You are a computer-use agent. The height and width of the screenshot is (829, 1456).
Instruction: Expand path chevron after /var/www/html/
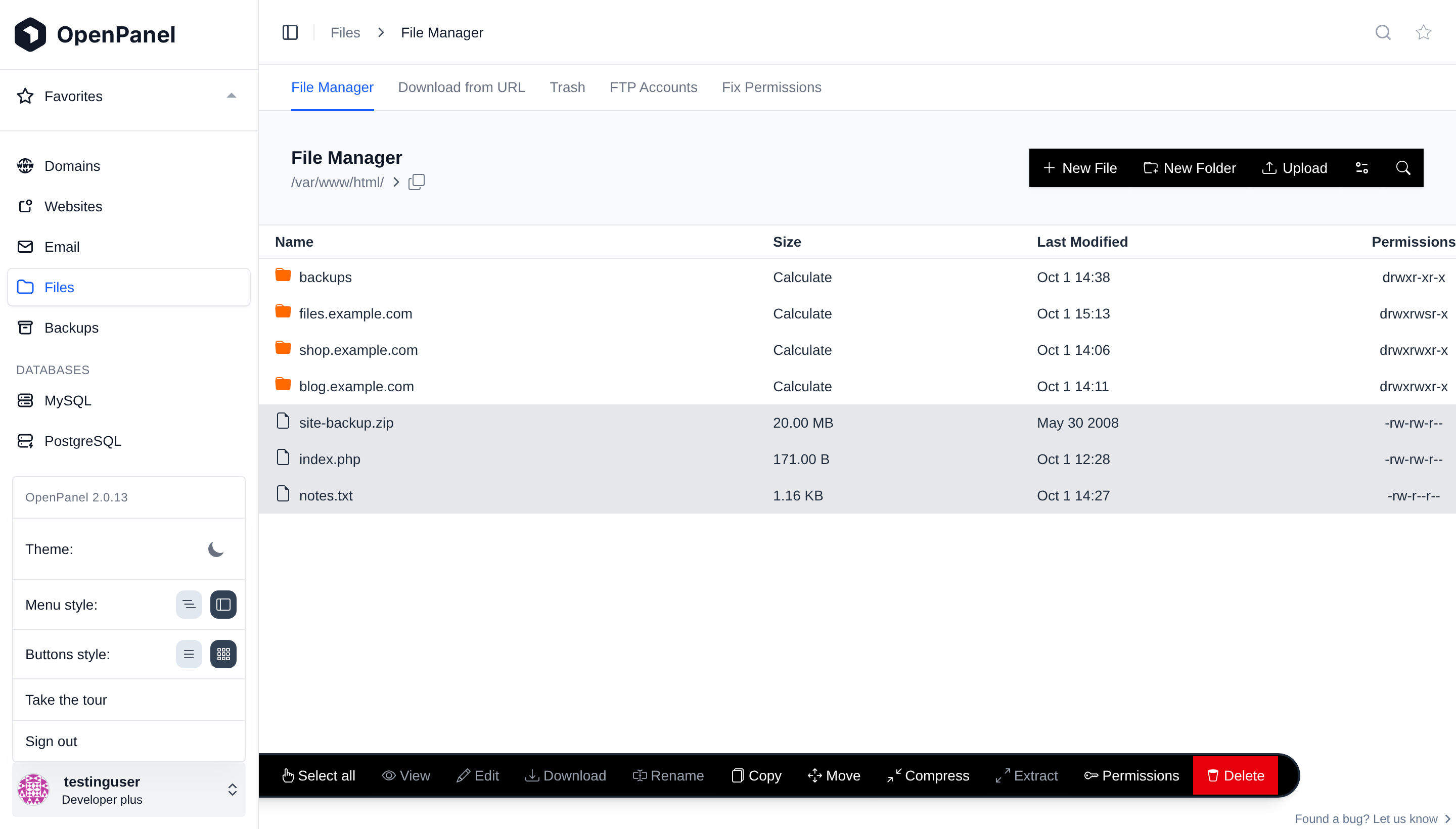(x=396, y=182)
